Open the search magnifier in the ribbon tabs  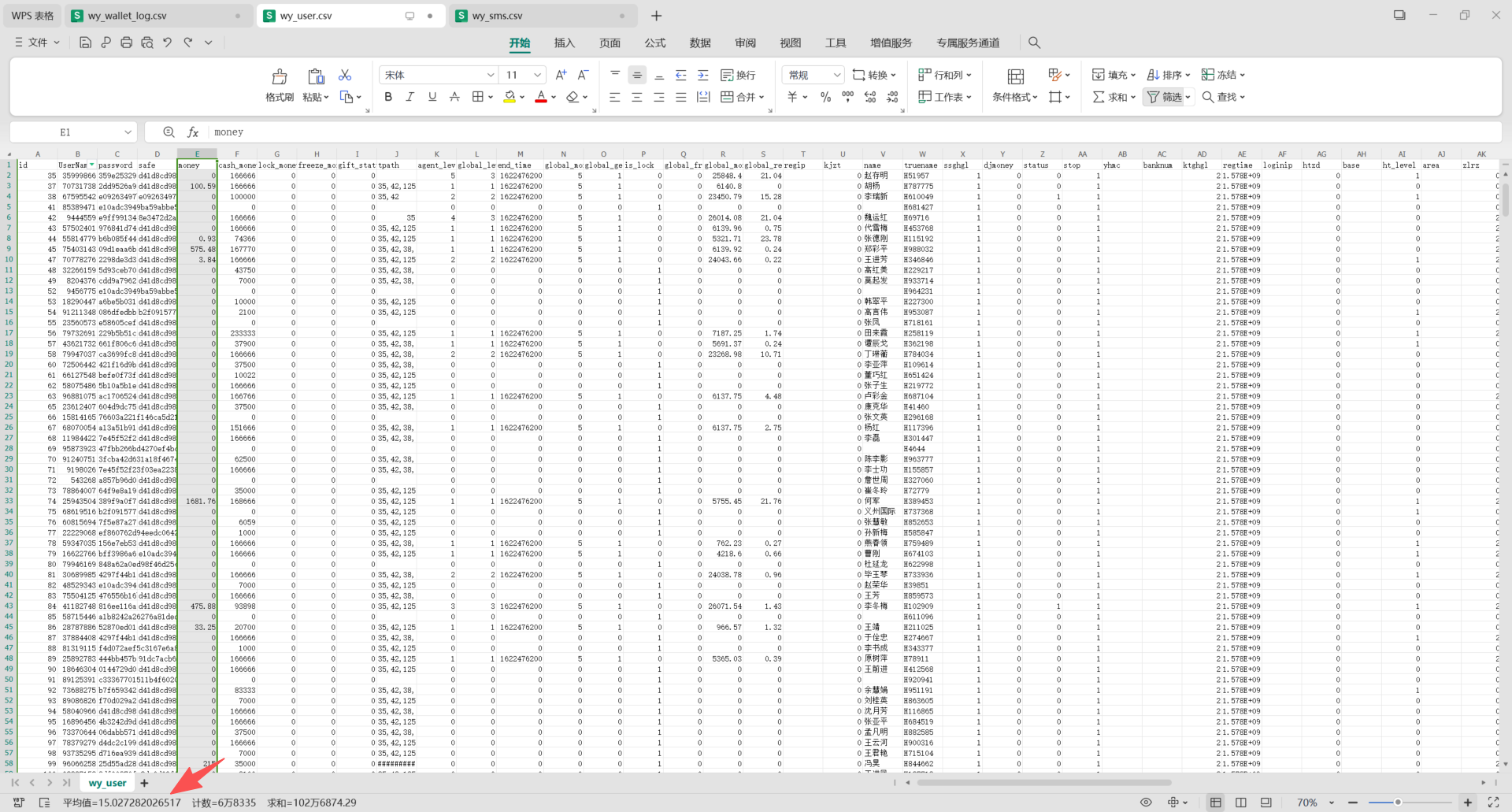(x=1034, y=43)
